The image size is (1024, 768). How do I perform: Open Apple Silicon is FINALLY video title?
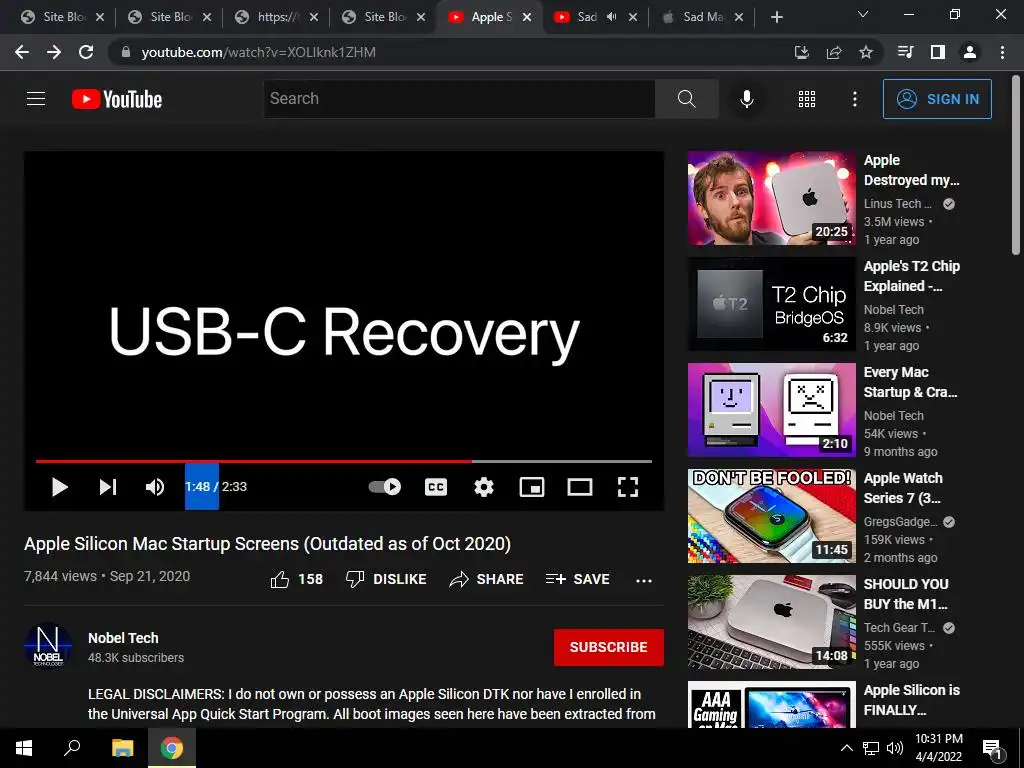click(912, 699)
